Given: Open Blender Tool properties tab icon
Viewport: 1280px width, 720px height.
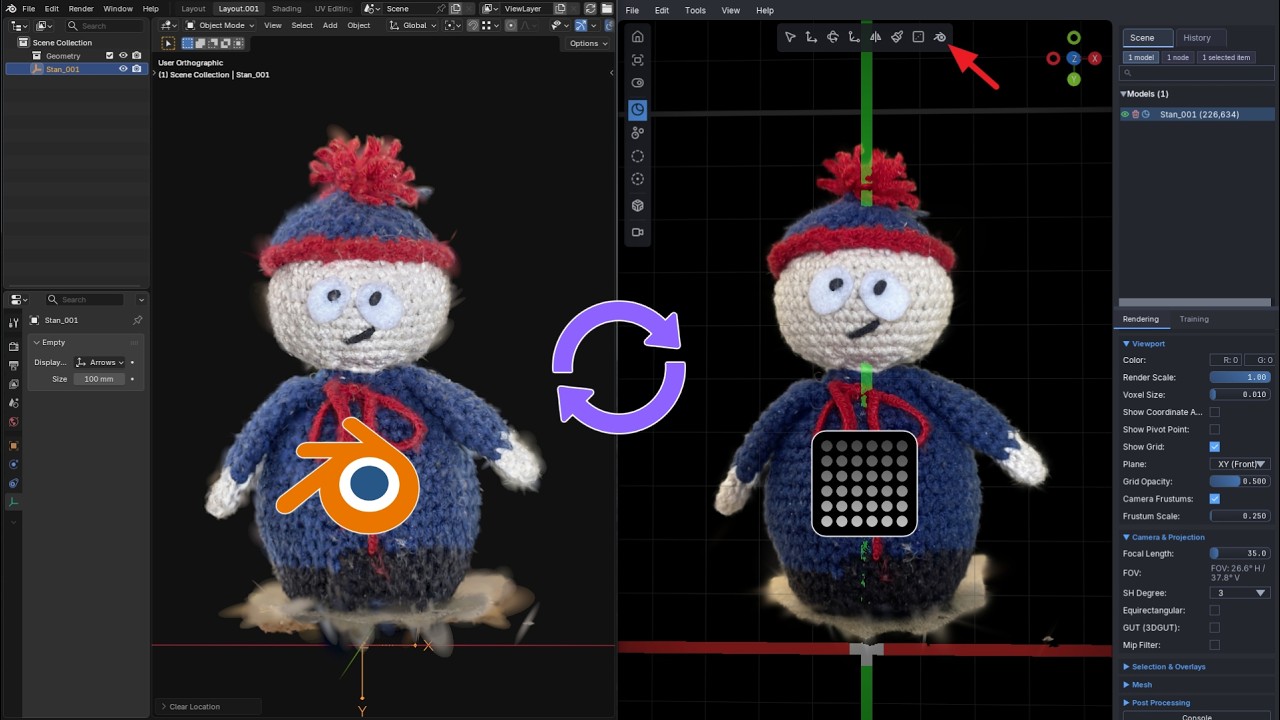Looking at the screenshot, I should click(x=14, y=323).
